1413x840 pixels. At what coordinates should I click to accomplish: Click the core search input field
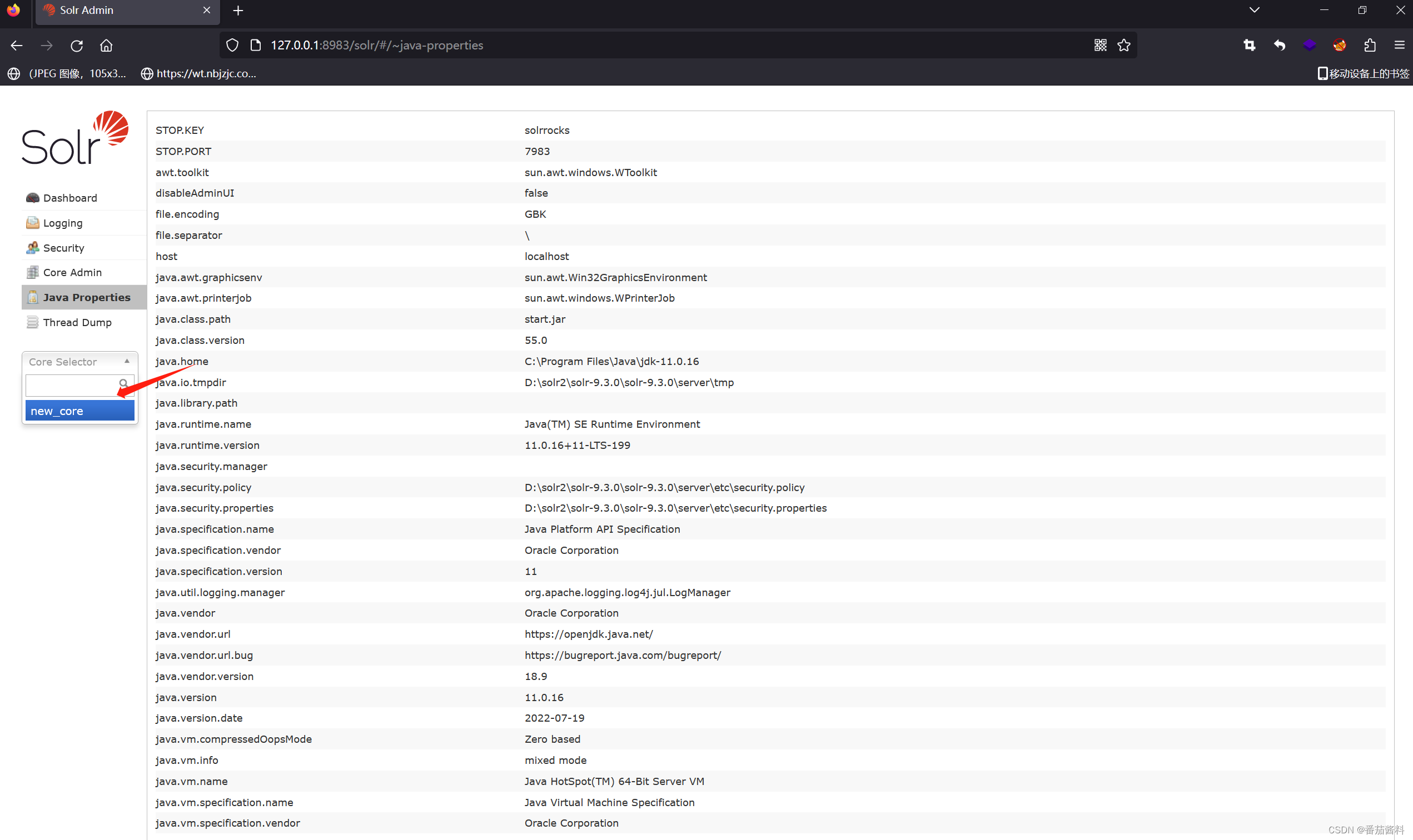(x=71, y=385)
